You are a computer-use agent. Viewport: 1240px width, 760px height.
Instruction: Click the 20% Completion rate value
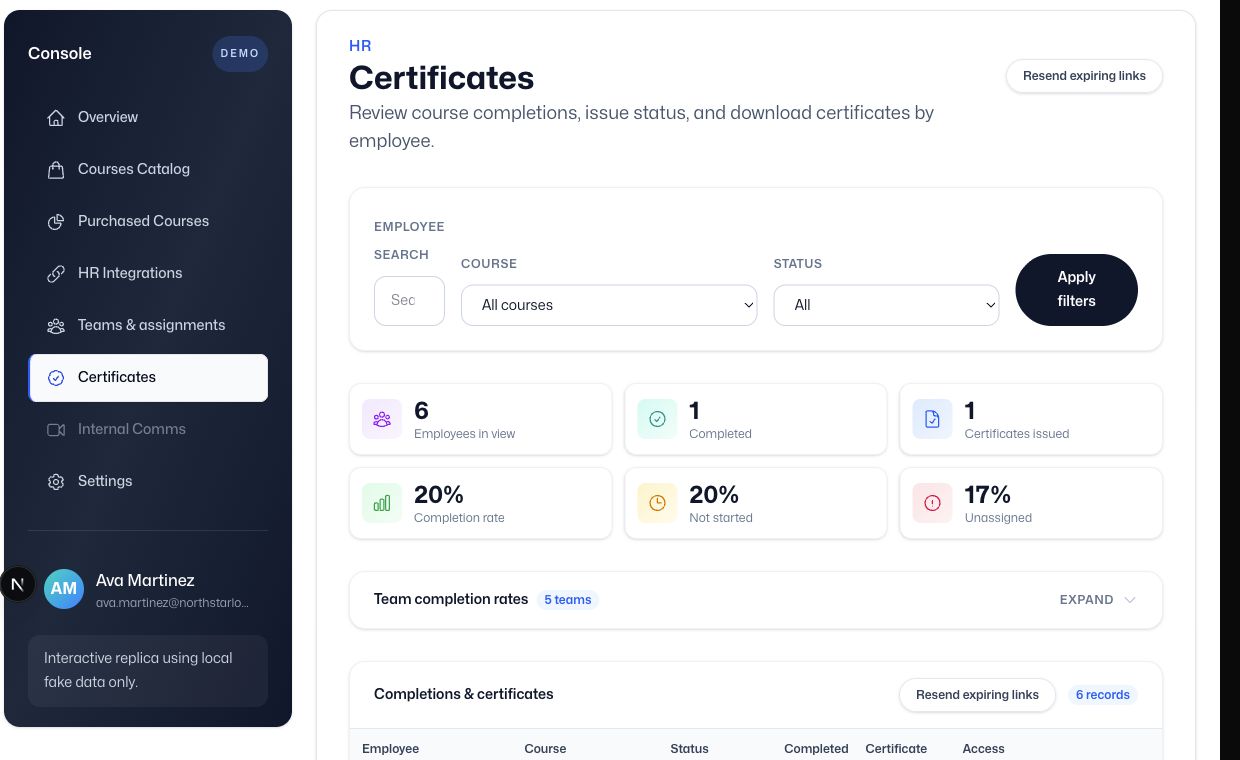438,494
